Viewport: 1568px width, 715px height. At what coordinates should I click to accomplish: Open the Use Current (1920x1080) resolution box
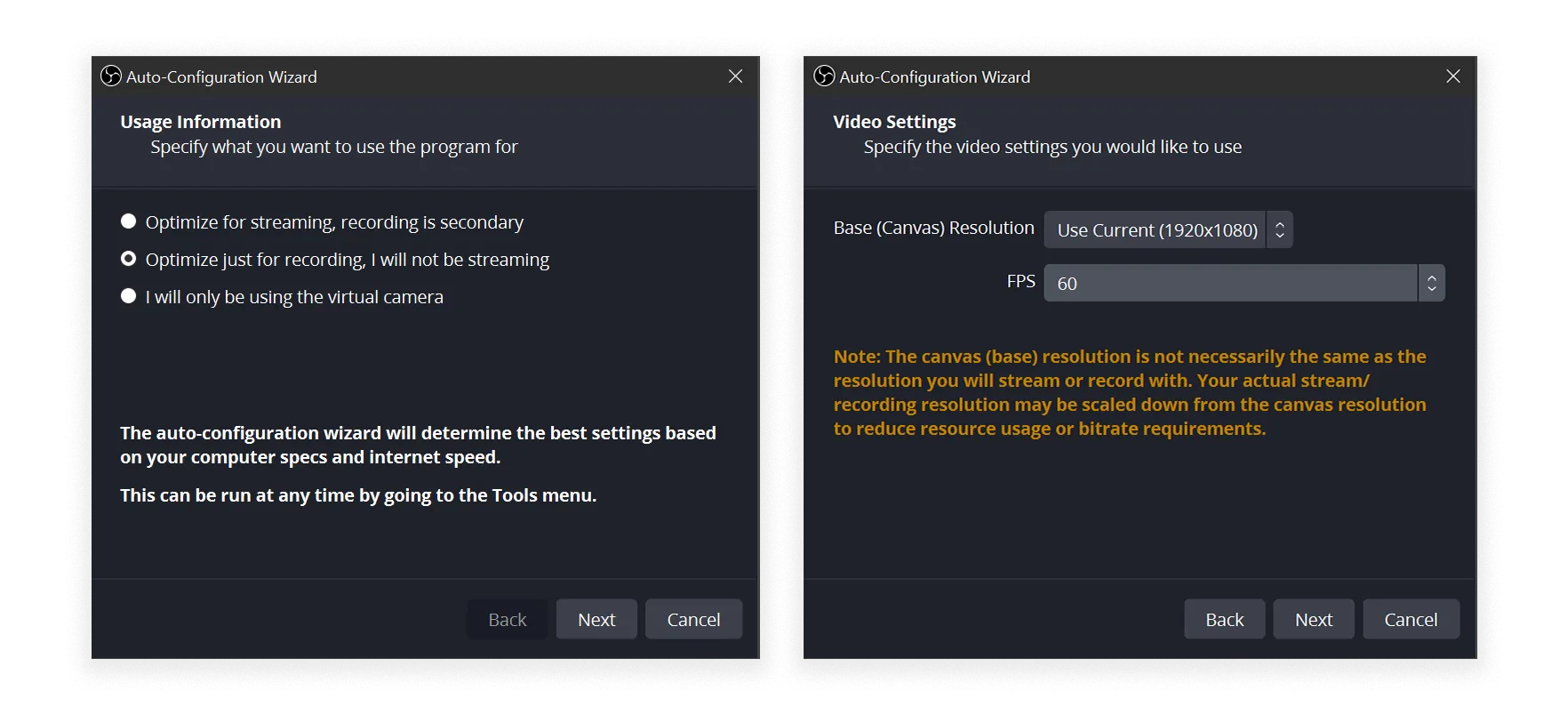point(1156,230)
